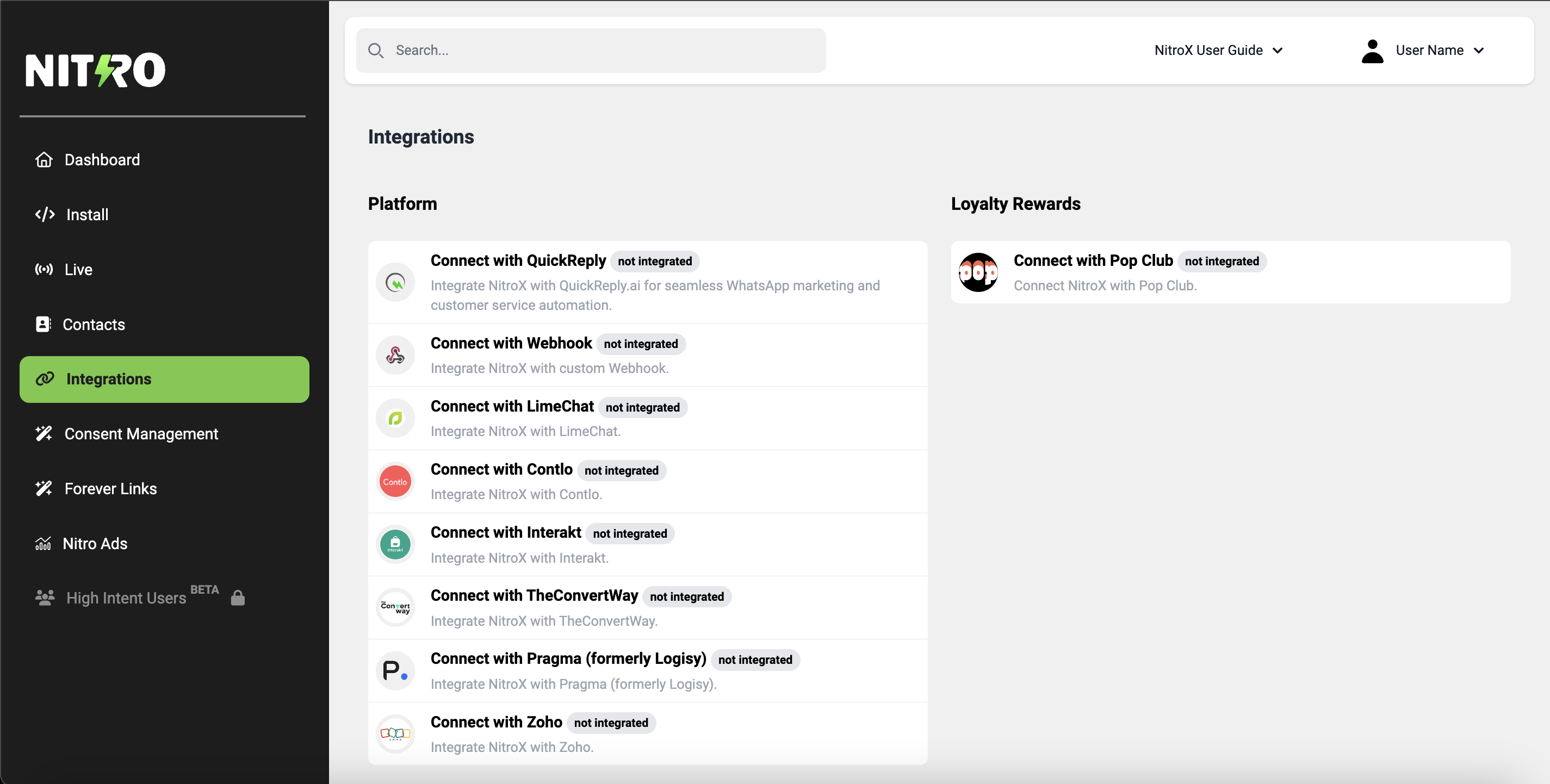This screenshot has height=784, width=1550.
Task: Click Zoho's not integrated badge
Action: tap(611, 723)
